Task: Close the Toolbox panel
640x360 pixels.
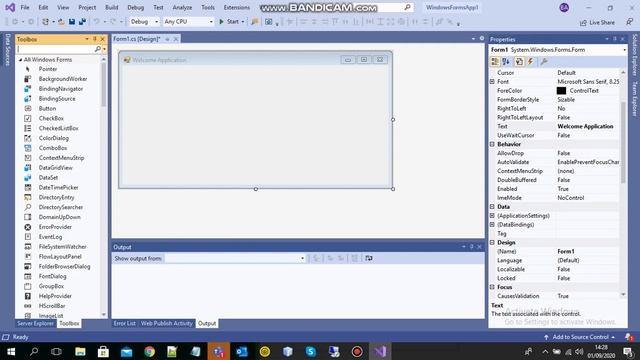Action: [x=102, y=39]
